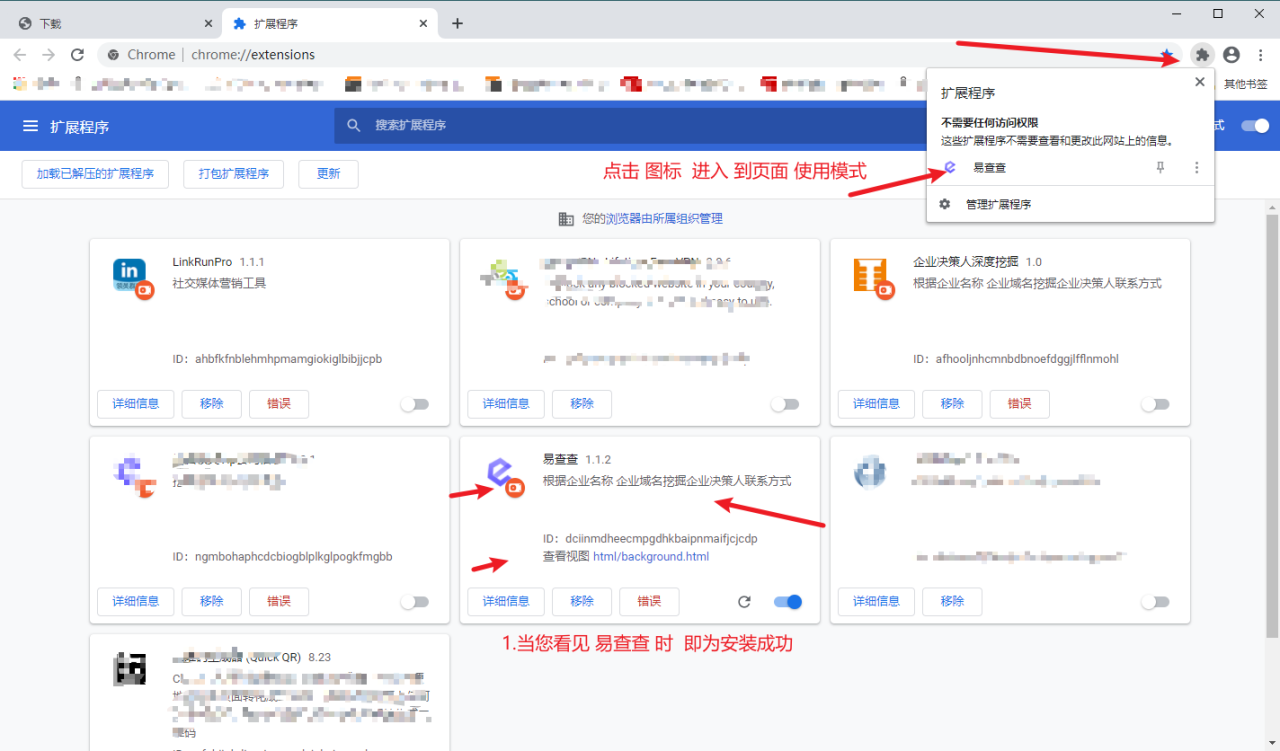1280x751 pixels.
Task: Click 管理扩展程序 menu entry
Action: coord(1070,204)
